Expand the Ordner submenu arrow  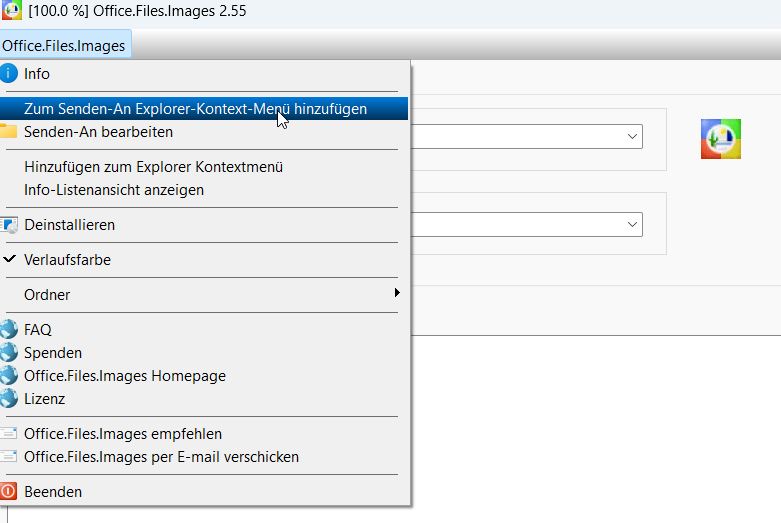pos(397,293)
